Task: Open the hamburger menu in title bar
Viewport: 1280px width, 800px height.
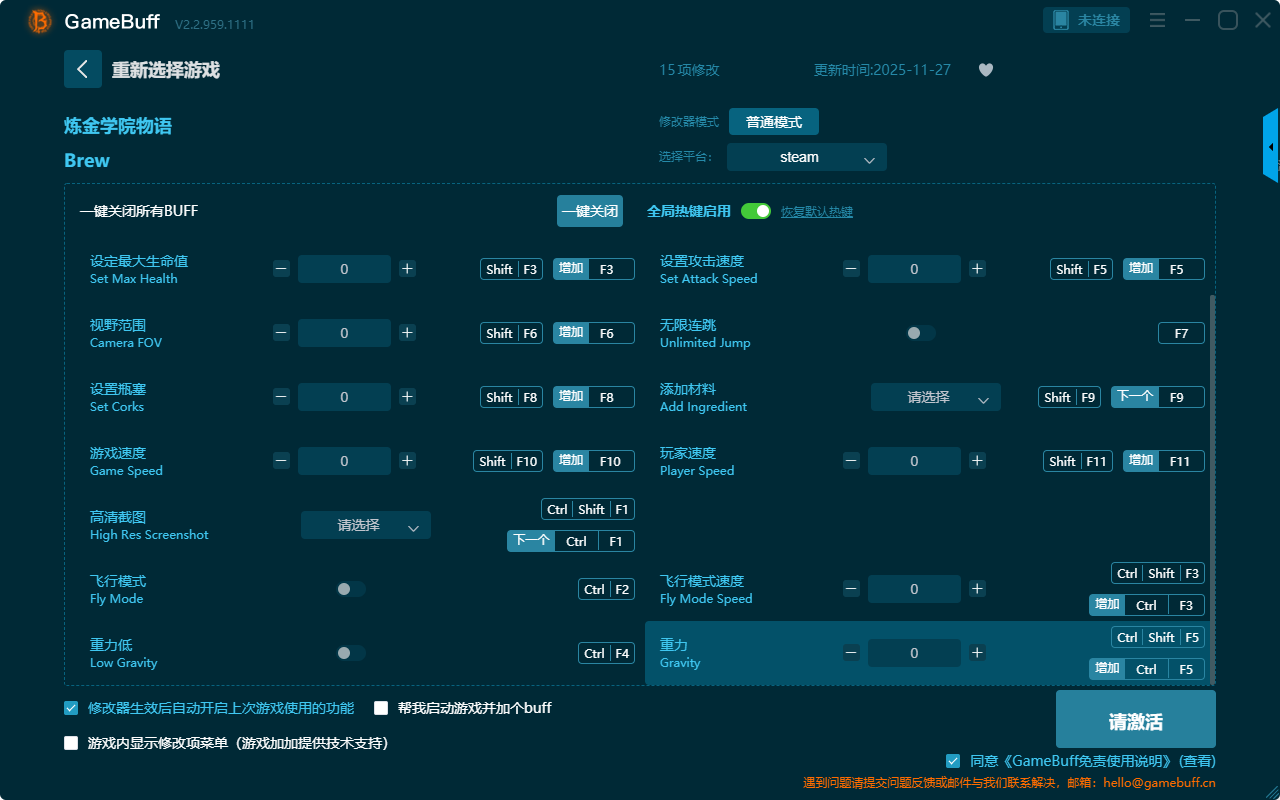Action: [1157, 20]
